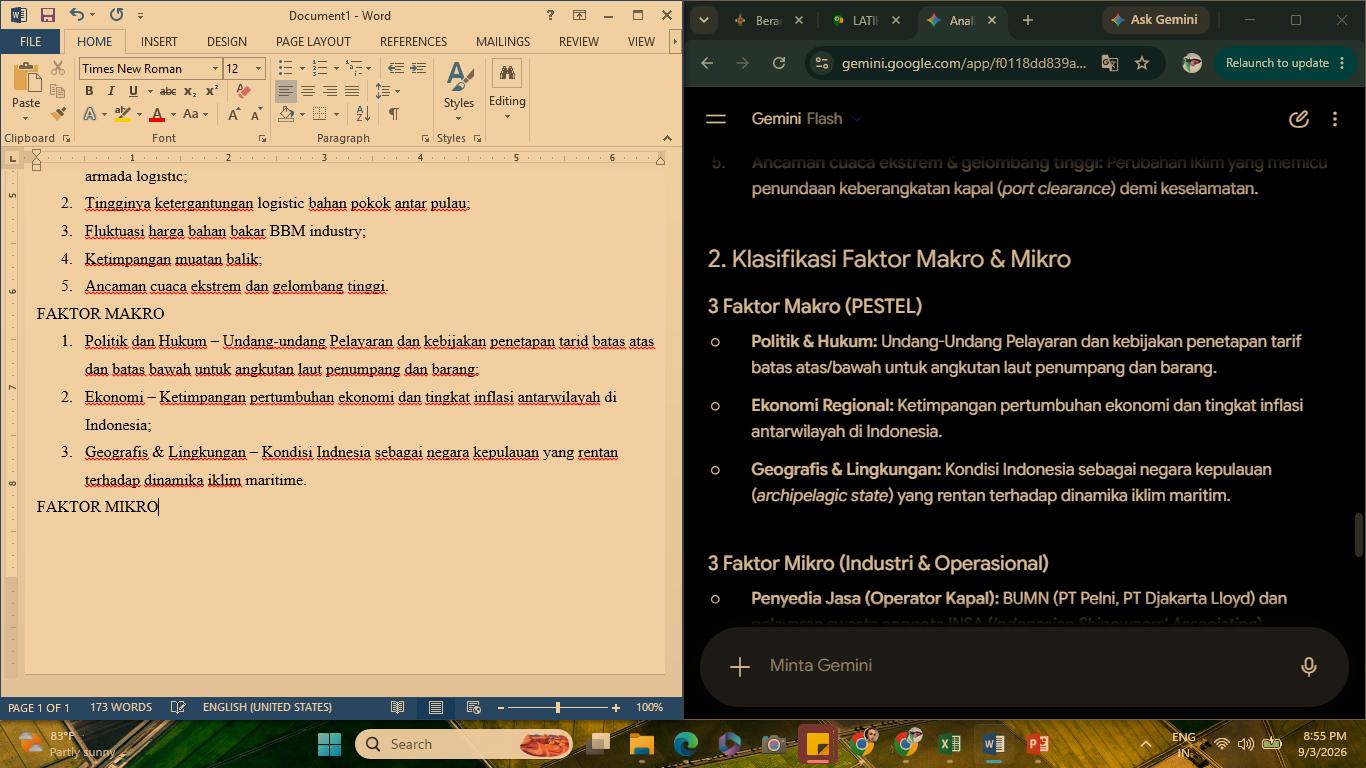Toggle Italic text formatting
Image resolution: width=1366 pixels, height=768 pixels.
[111, 91]
